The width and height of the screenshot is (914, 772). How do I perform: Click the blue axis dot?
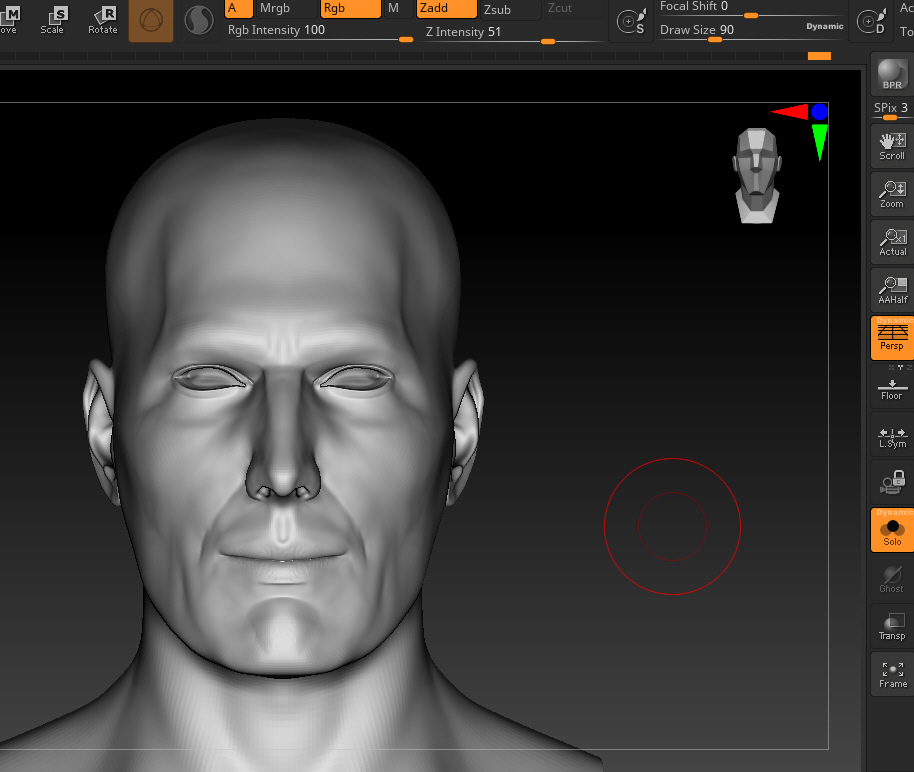820,111
